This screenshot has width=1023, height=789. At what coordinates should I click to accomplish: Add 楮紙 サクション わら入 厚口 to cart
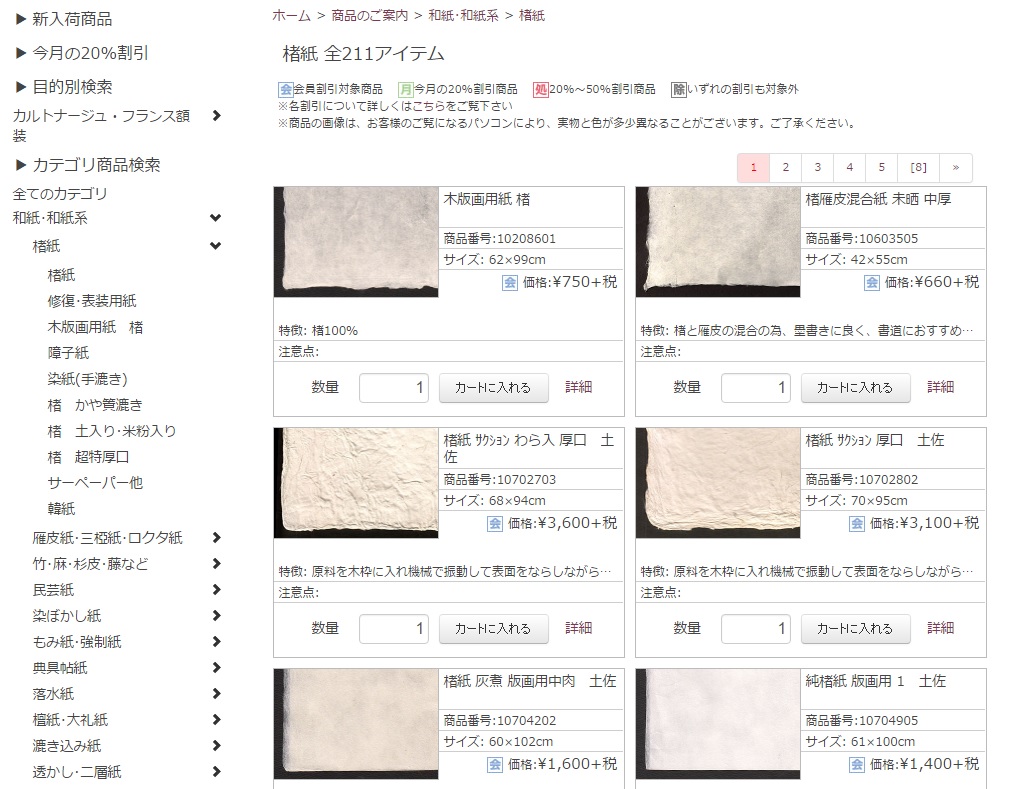pyautogui.click(x=493, y=628)
